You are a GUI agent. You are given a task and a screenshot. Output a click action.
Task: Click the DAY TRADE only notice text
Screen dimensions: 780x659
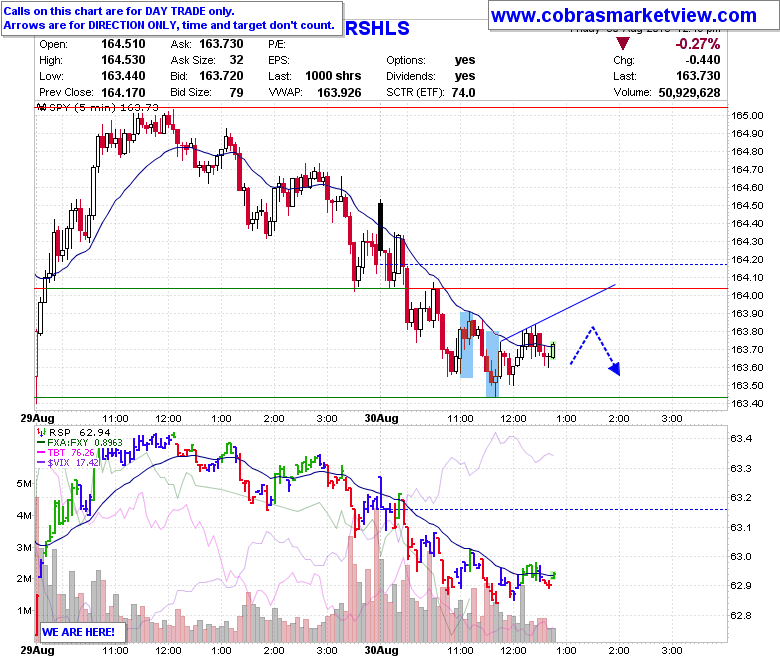click(119, 11)
